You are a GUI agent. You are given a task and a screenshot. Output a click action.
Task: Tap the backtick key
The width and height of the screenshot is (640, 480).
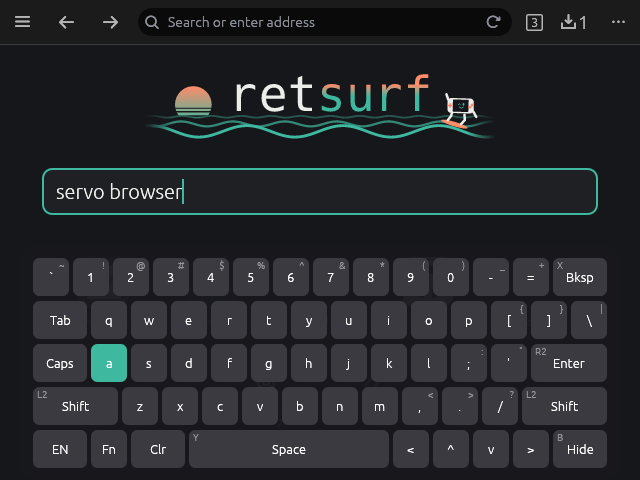(51, 277)
